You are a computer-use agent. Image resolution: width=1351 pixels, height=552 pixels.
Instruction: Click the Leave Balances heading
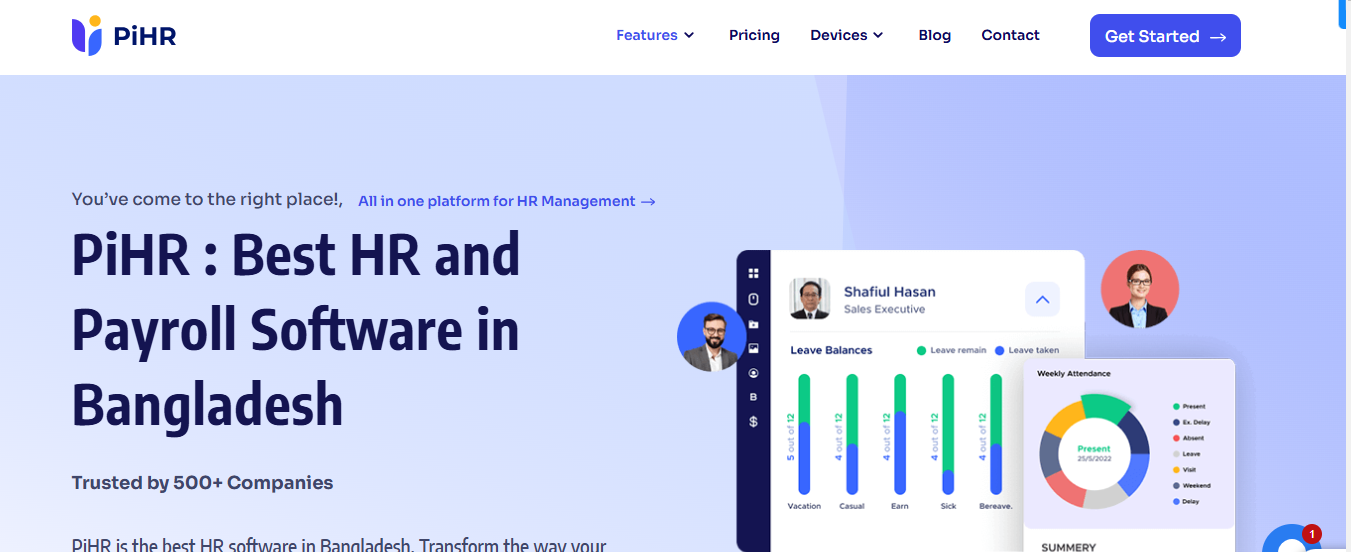coord(831,350)
